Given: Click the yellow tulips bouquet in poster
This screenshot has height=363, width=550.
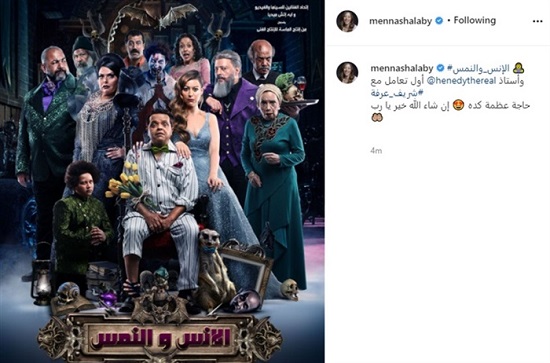Looking at the screenshot, I should [x=123, y=183].
